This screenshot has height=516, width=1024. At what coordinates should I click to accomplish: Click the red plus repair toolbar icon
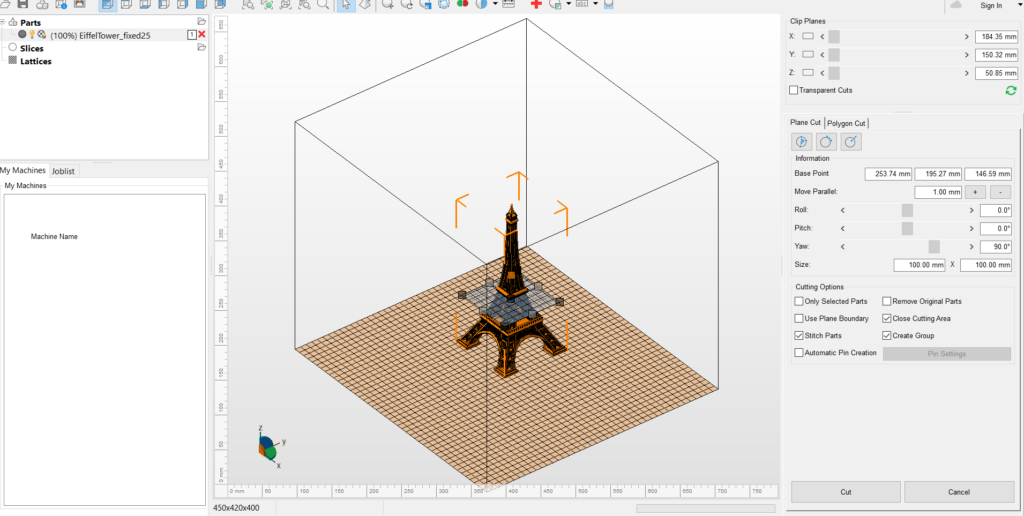click(536, 4)
